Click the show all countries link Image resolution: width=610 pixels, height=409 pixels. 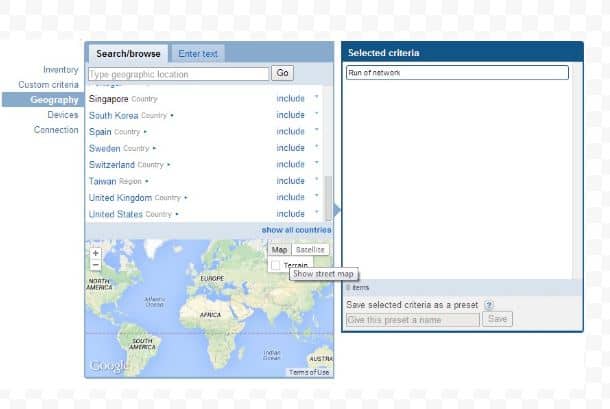[x=296, y=230]
